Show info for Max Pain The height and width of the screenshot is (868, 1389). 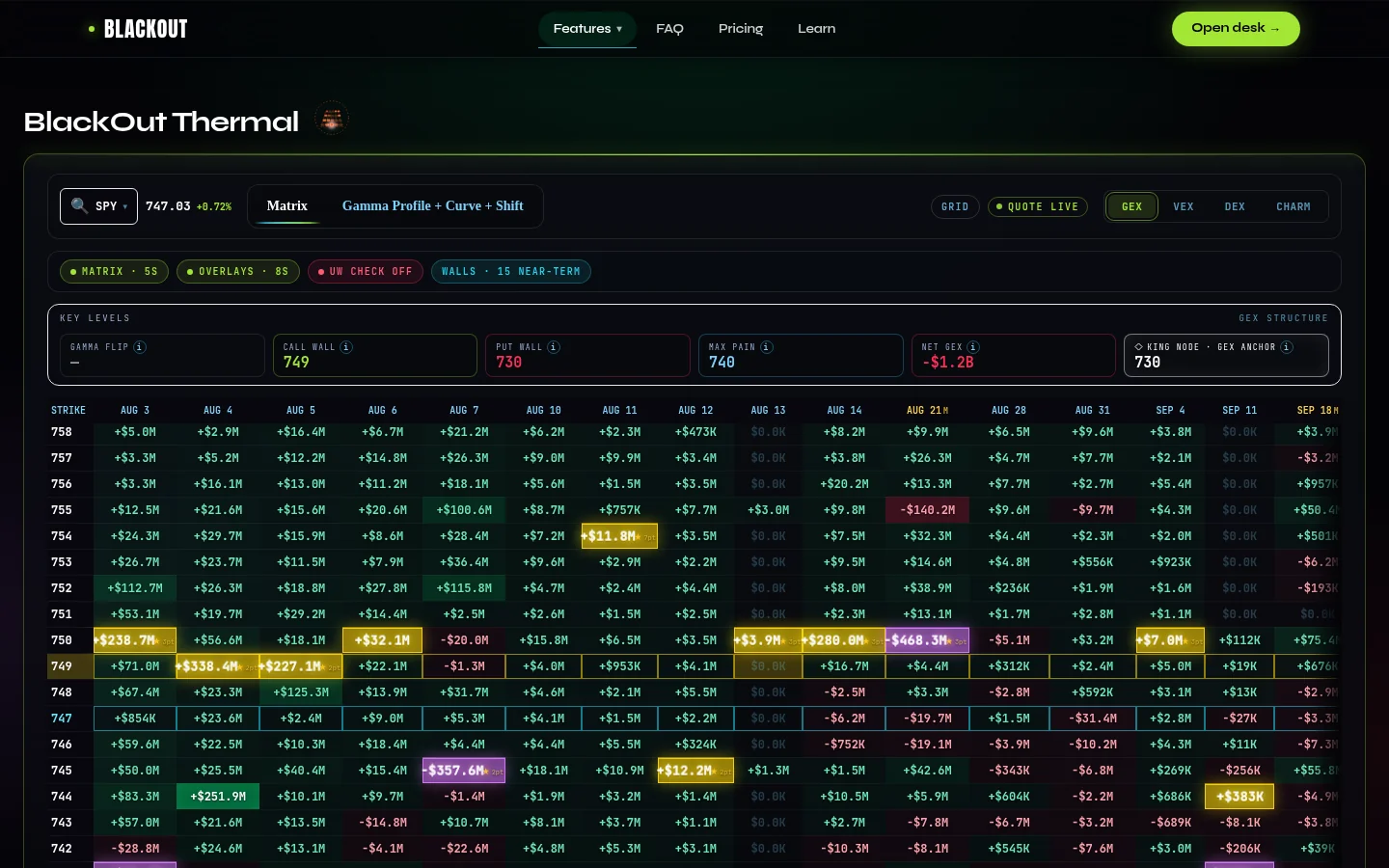pos(767,347)
